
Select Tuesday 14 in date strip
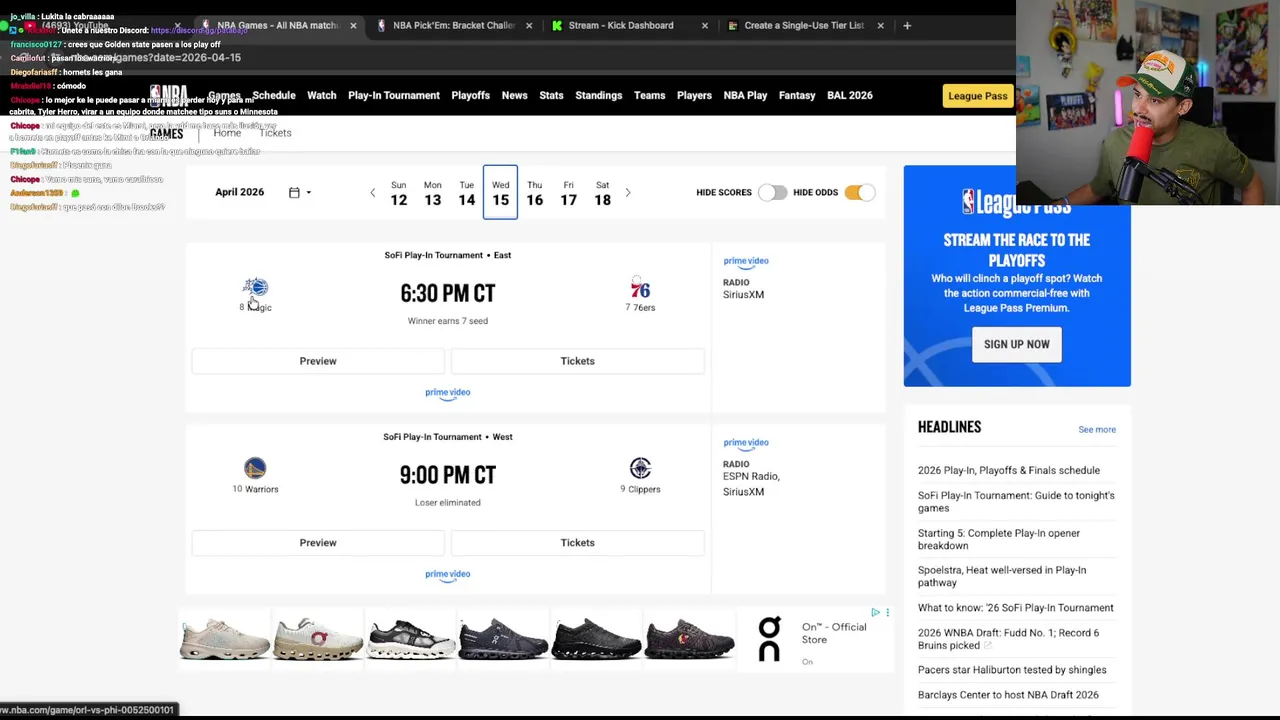(466, 193)
